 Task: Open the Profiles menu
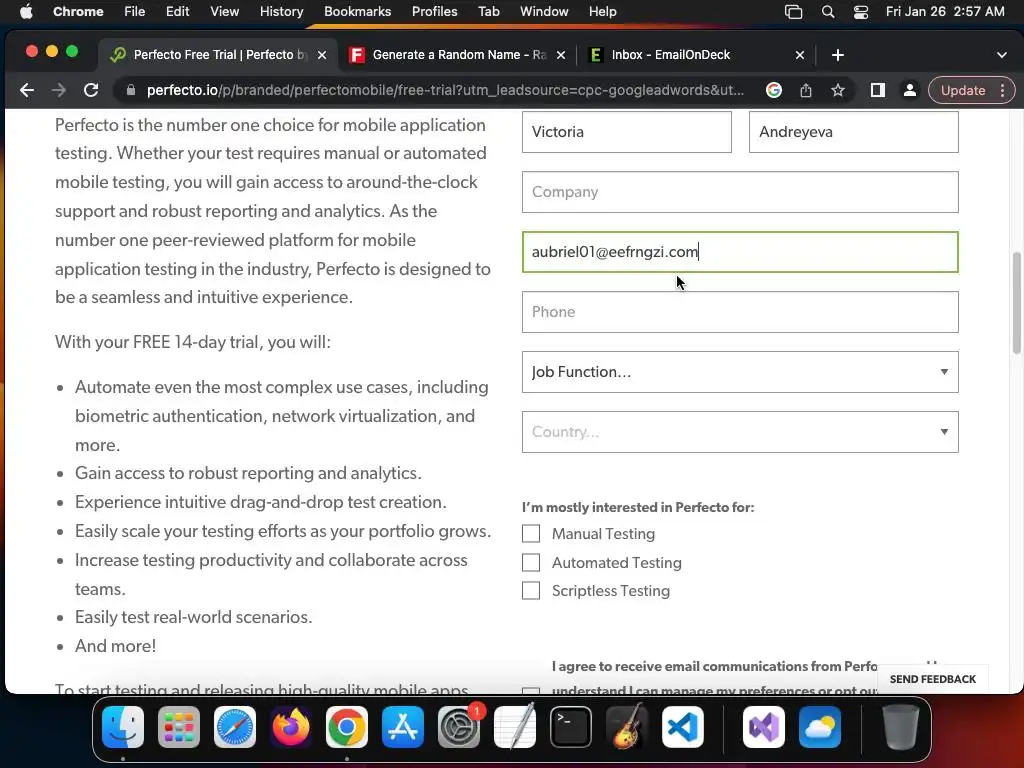click(x=434, y=11)
